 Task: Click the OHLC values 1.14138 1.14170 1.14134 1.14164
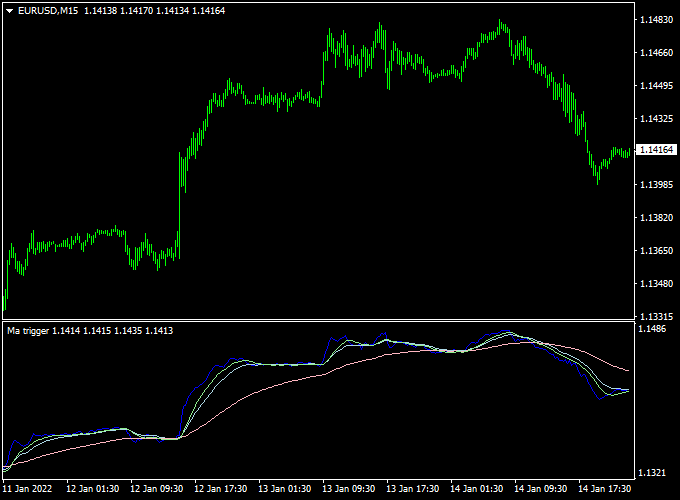click(x=154, y=11)
